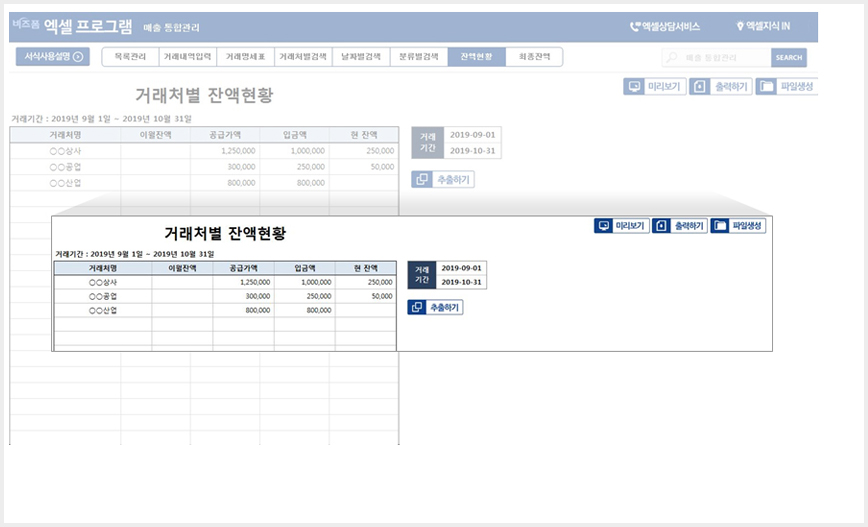
Task: Click the faded 추출하기 button in the background sheet
Action: tap(443, 179)
